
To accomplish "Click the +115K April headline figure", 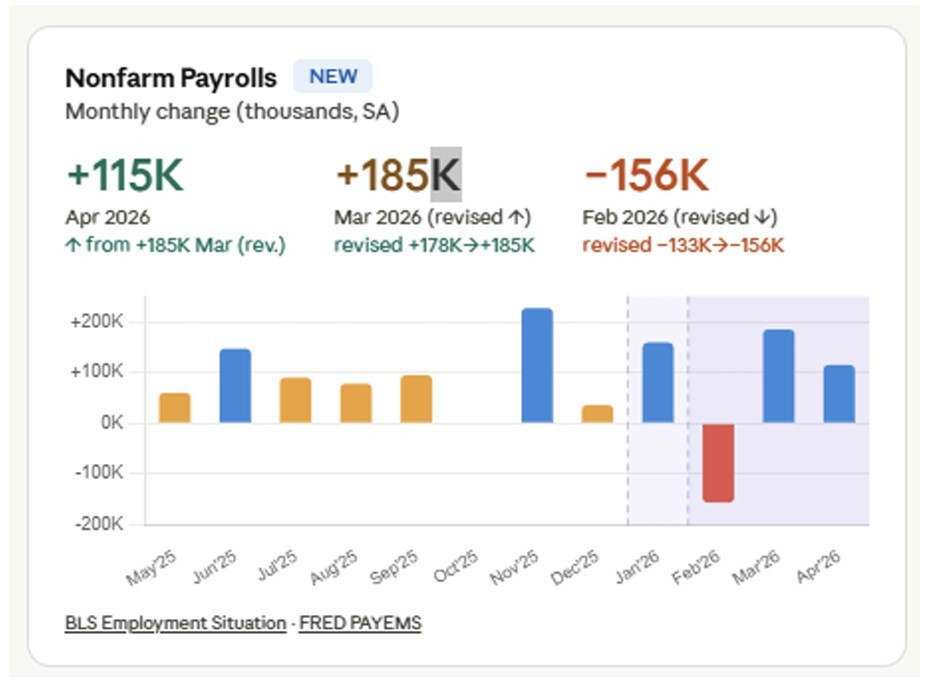I will coord(125,175).
